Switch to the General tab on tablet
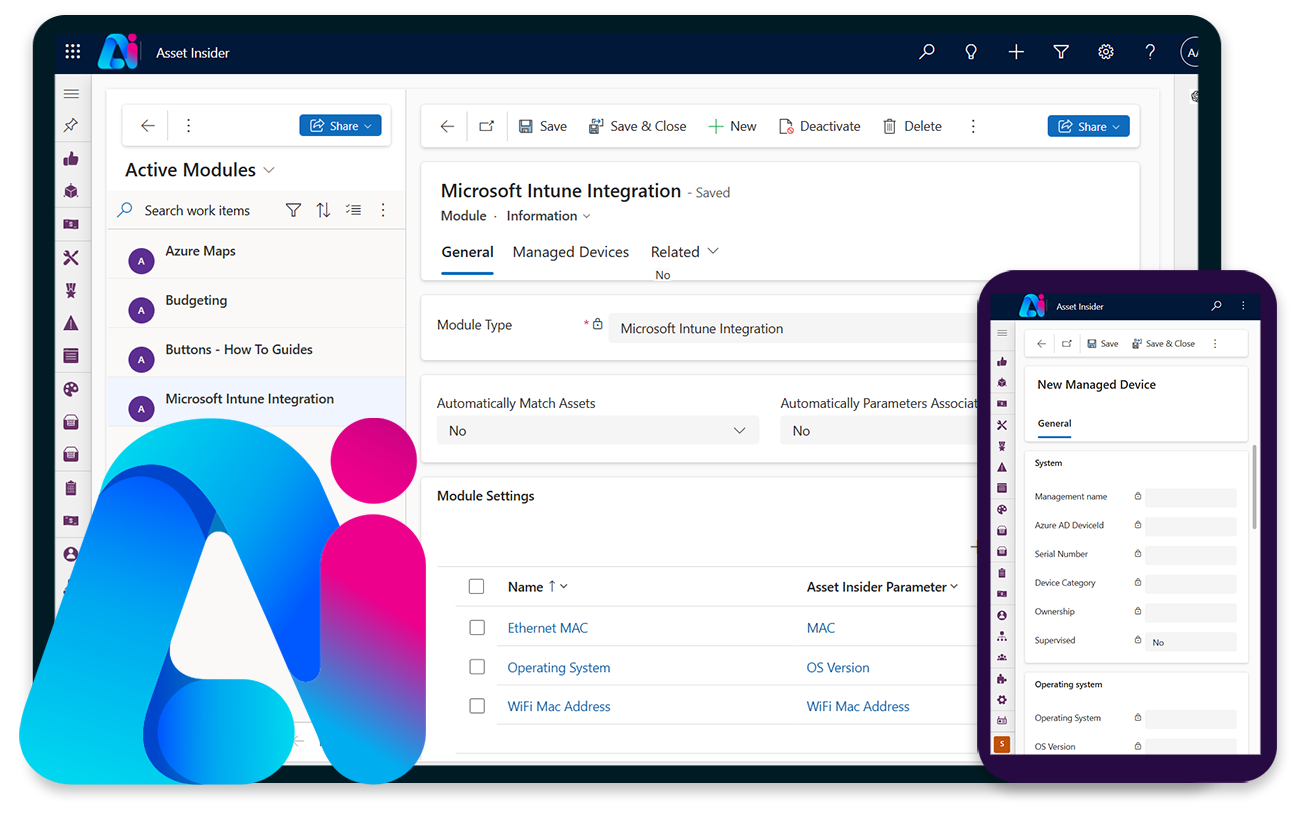 click(467, 253)
